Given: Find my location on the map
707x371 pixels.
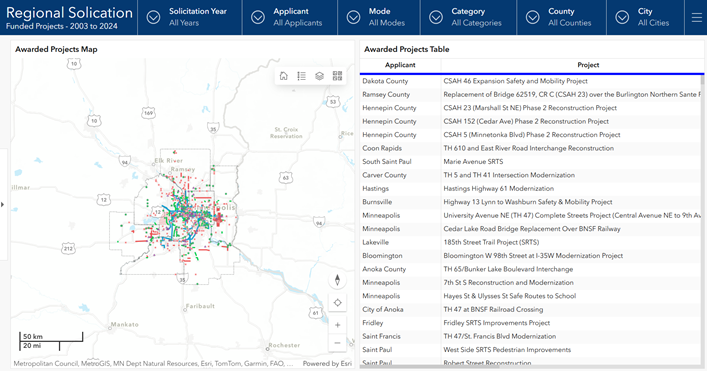Looking at the screenshot, I should pyautogui.click(x=337, y=302).
